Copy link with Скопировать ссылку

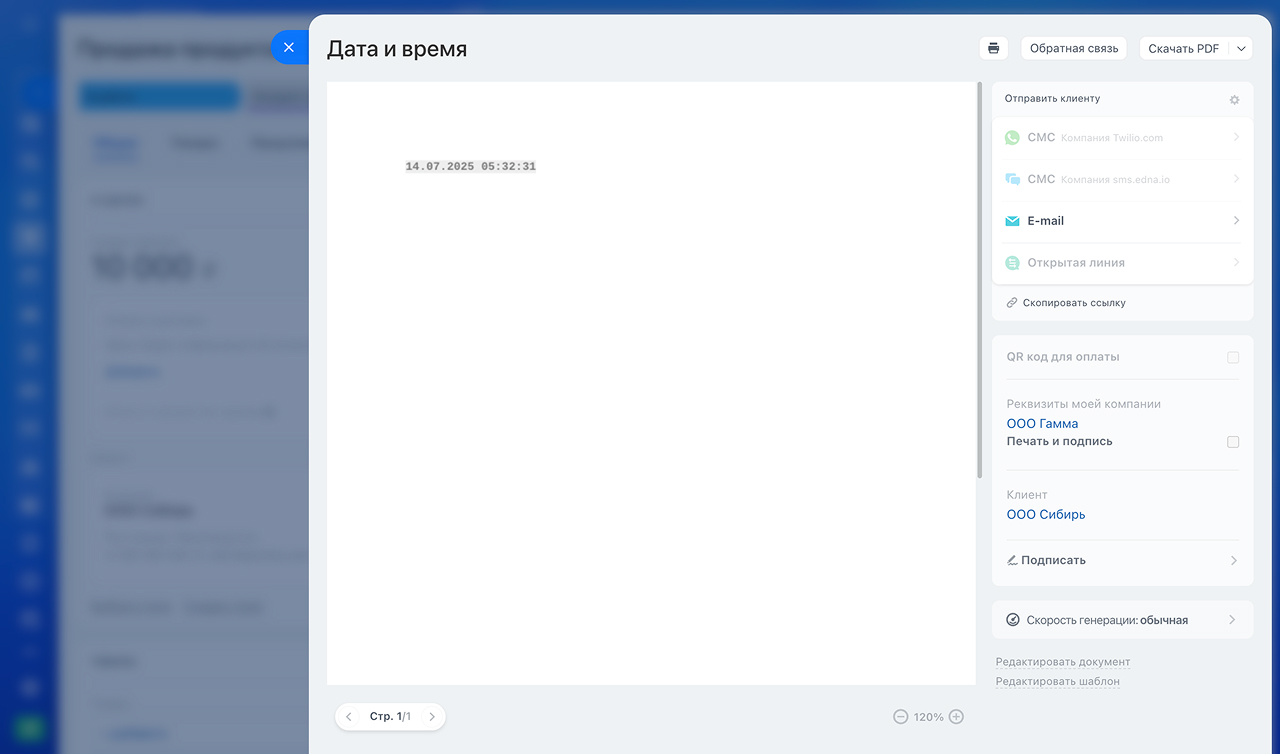[1074, 303]
